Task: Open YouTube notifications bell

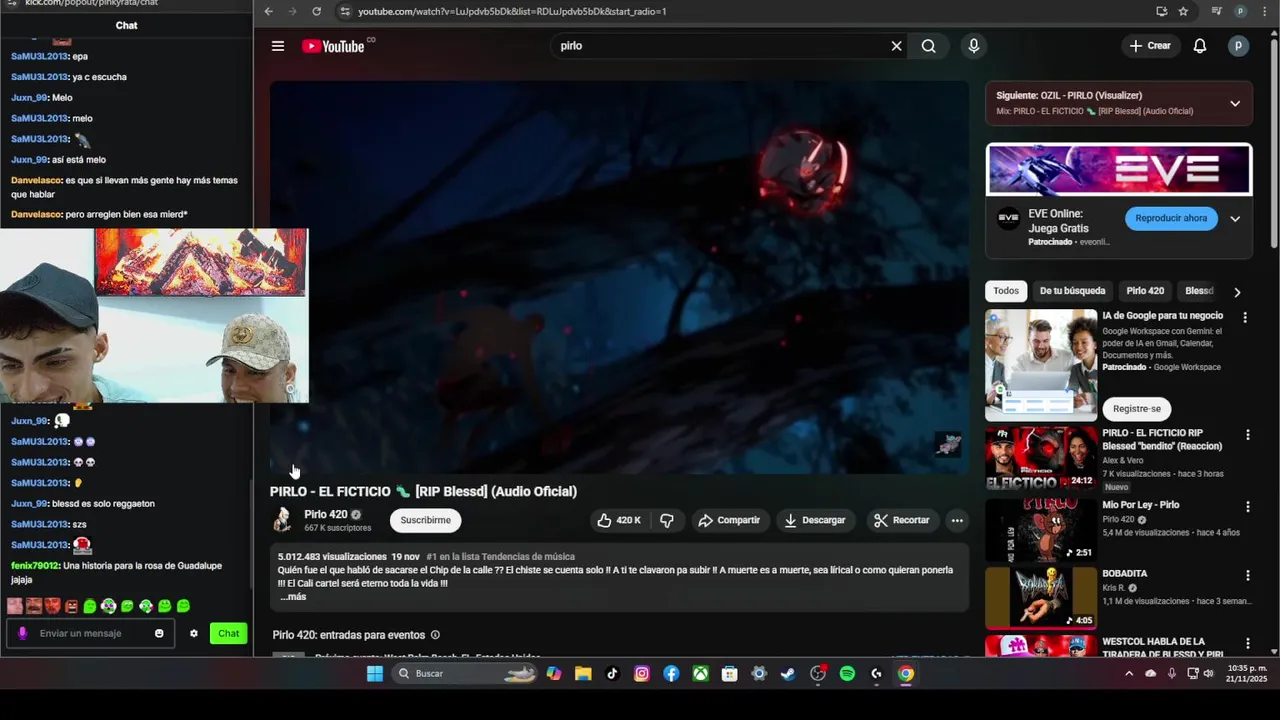Action: coord(1200,46)
